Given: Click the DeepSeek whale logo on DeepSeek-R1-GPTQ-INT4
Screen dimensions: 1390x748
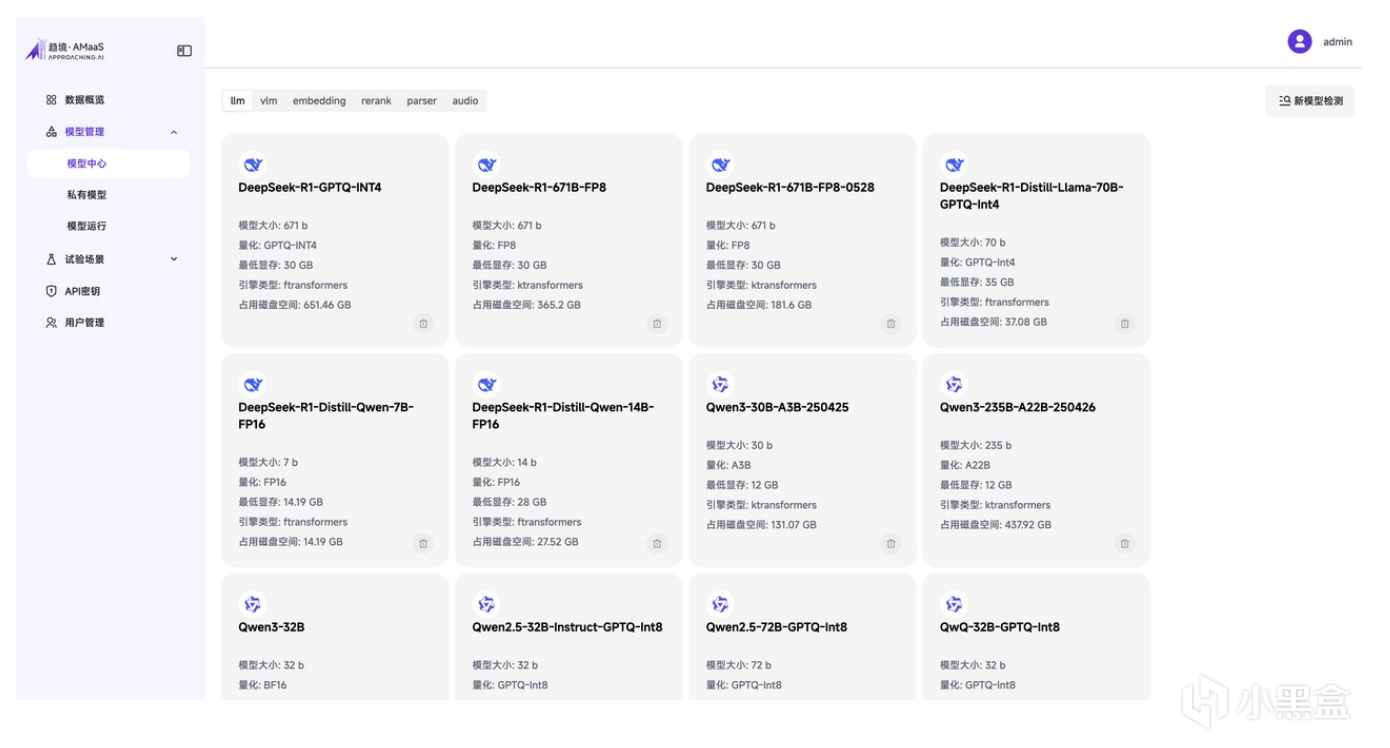Looking at the screenshot, I should point(253,165).
